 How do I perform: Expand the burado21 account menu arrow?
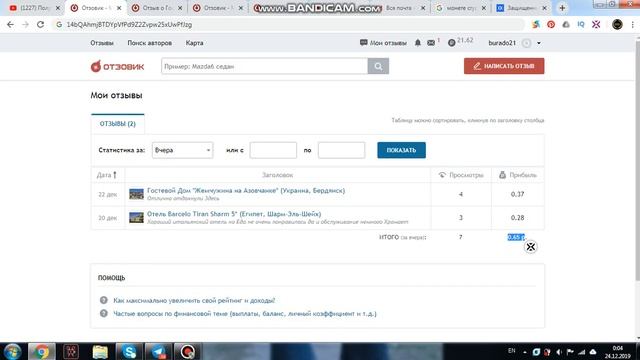(x=539, y=43)
